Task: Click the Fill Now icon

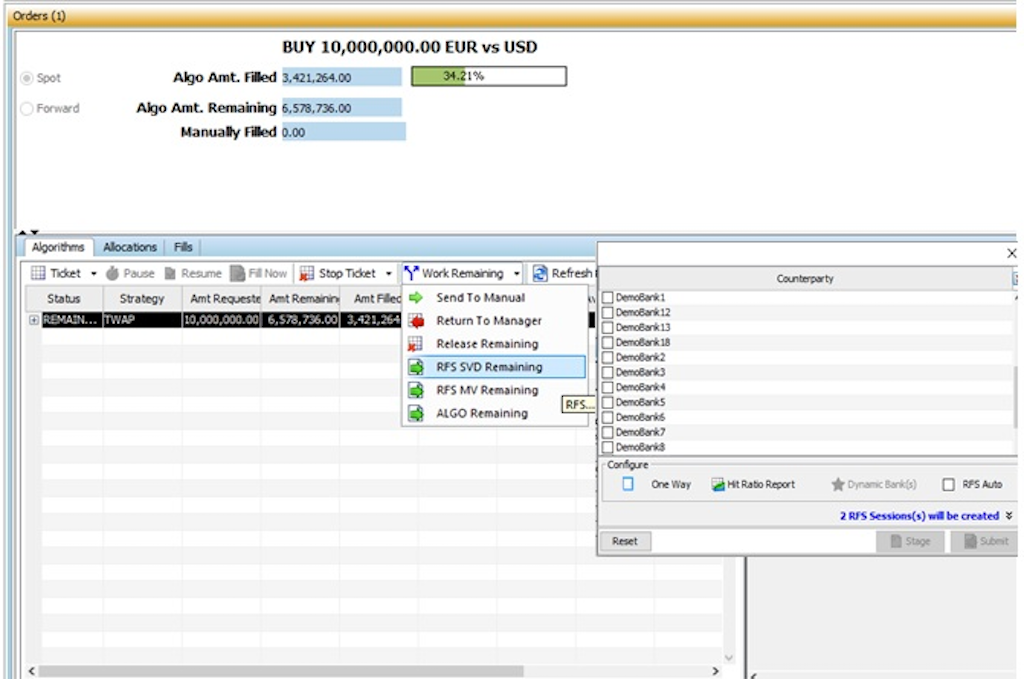Action: tap(238, 273)
